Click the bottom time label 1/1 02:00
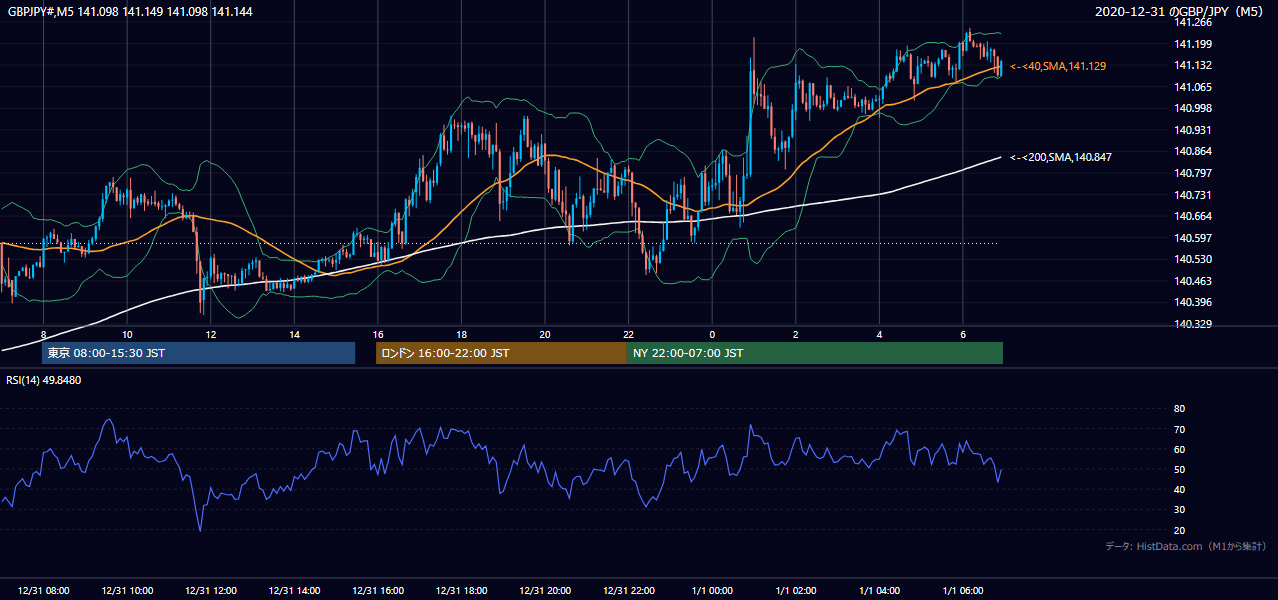1278x600 pixels. [x=796, y=591]
